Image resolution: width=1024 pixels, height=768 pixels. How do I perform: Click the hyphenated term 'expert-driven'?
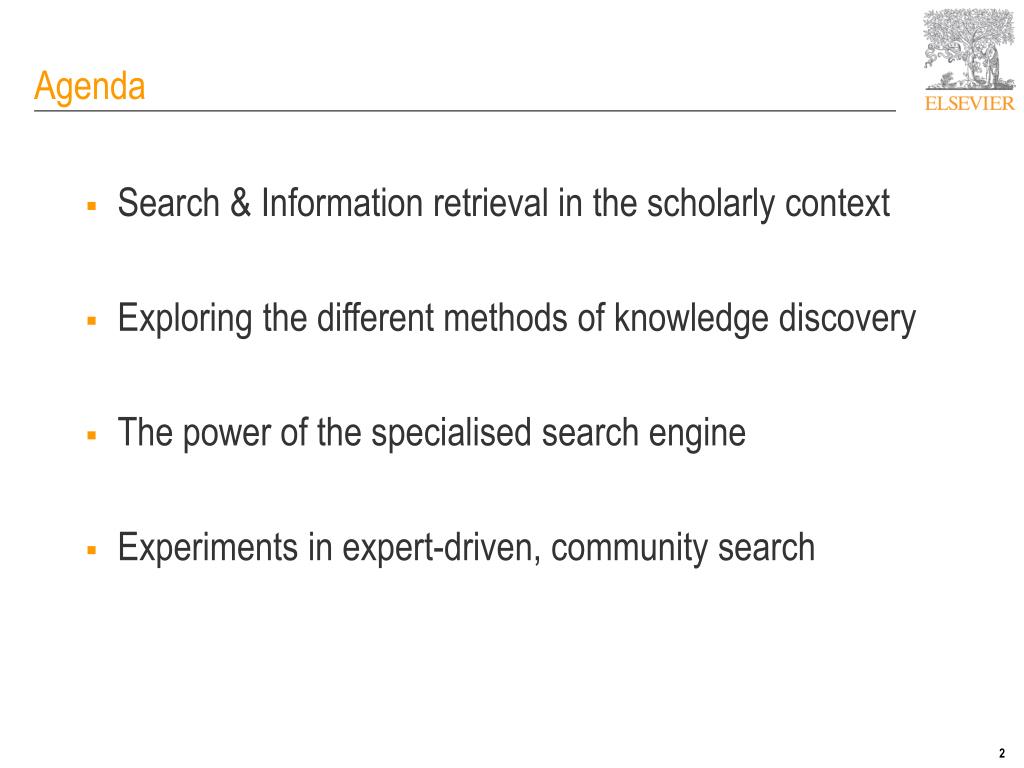(441, 548)
